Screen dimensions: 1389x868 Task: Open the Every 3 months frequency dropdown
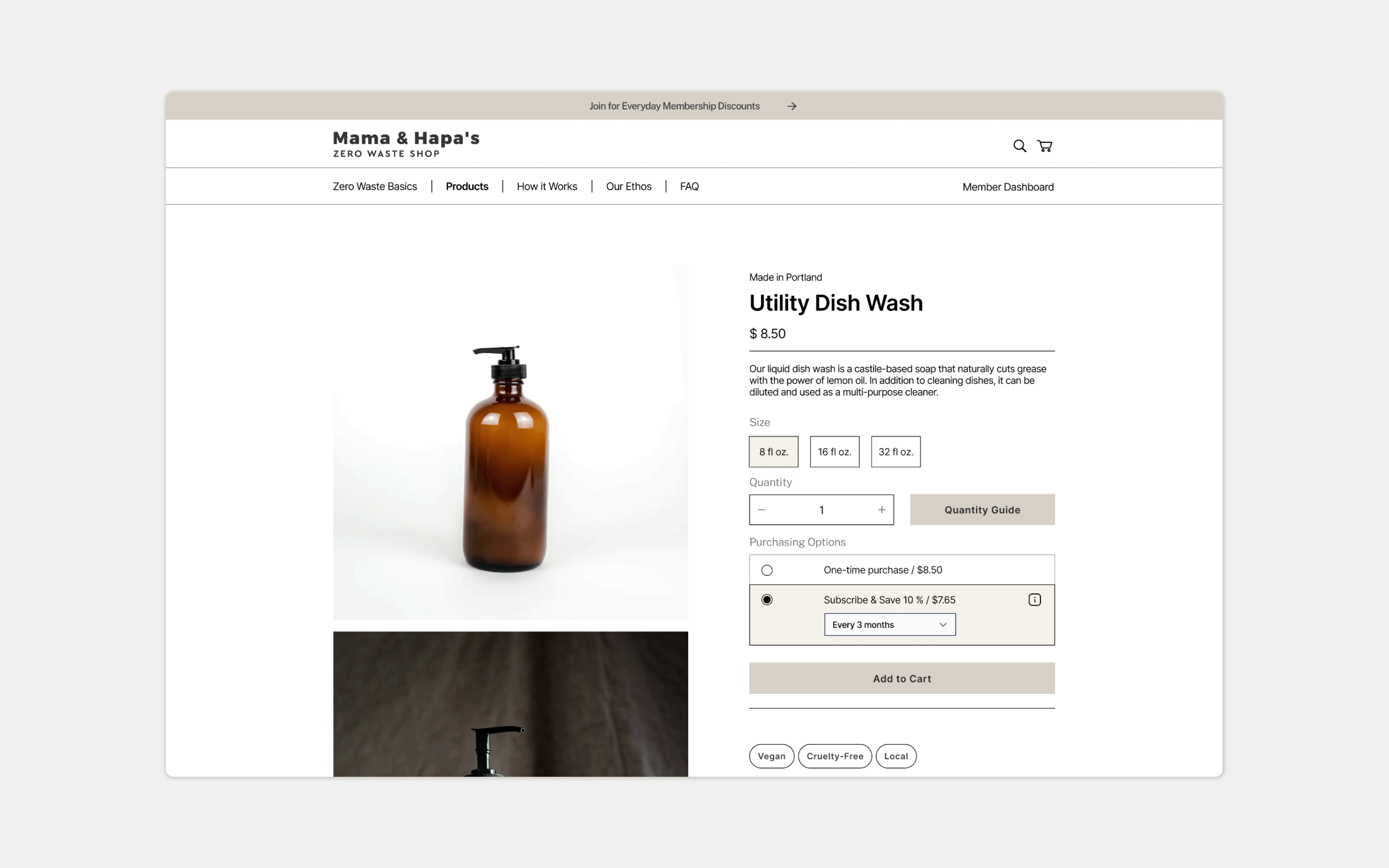click(x=889, y=625)
